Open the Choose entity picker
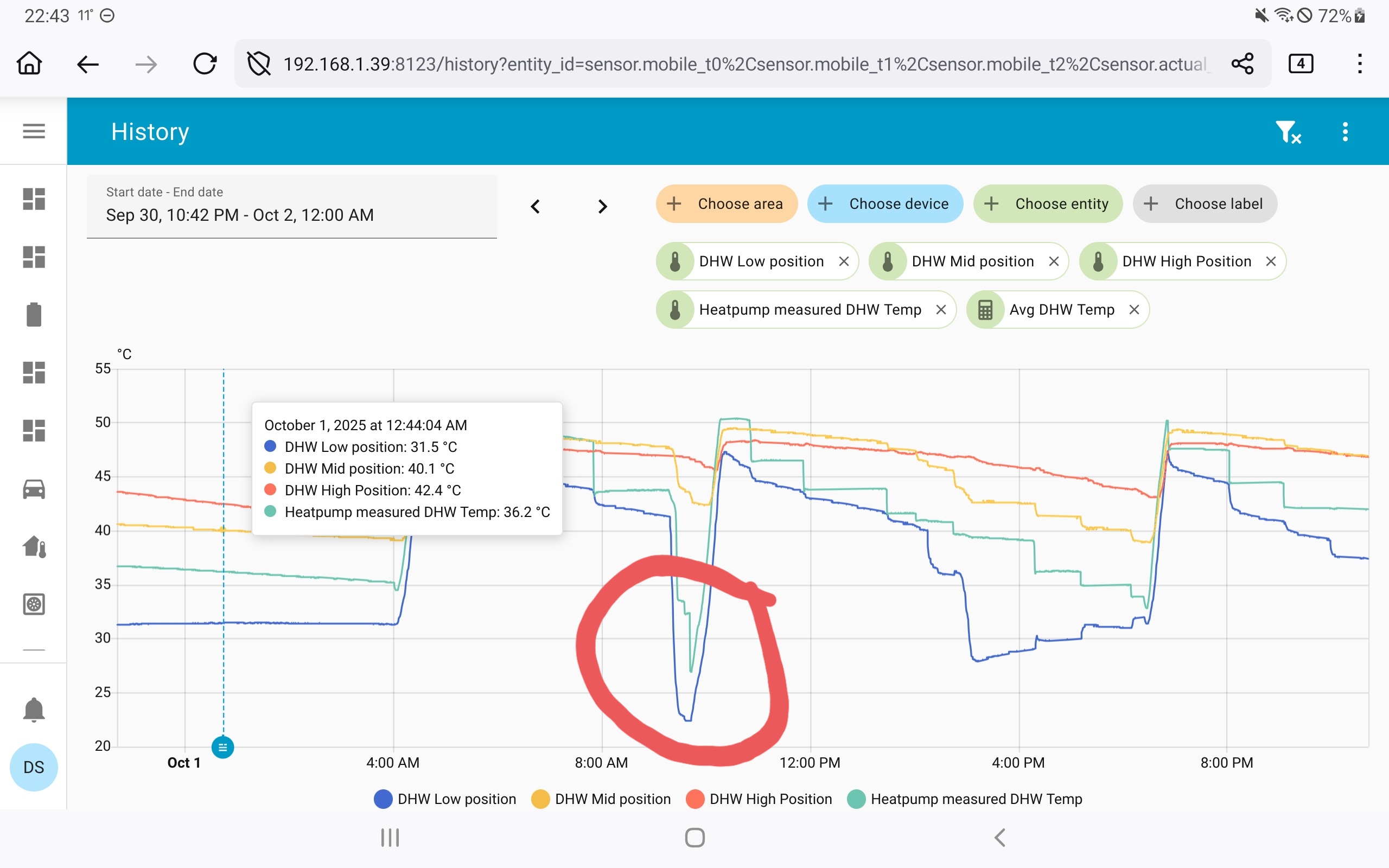 pos(1048,204)
